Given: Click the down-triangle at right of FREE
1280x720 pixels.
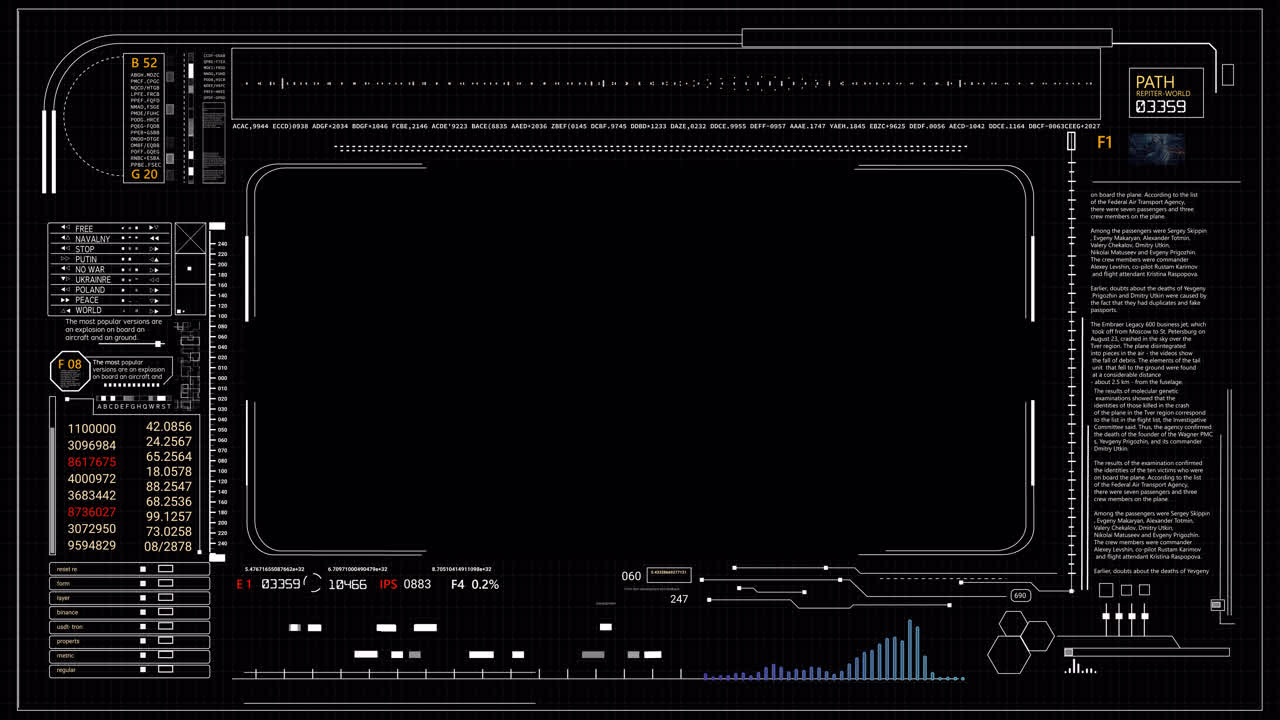Looking at the screenshot, I should coord(154,228).
